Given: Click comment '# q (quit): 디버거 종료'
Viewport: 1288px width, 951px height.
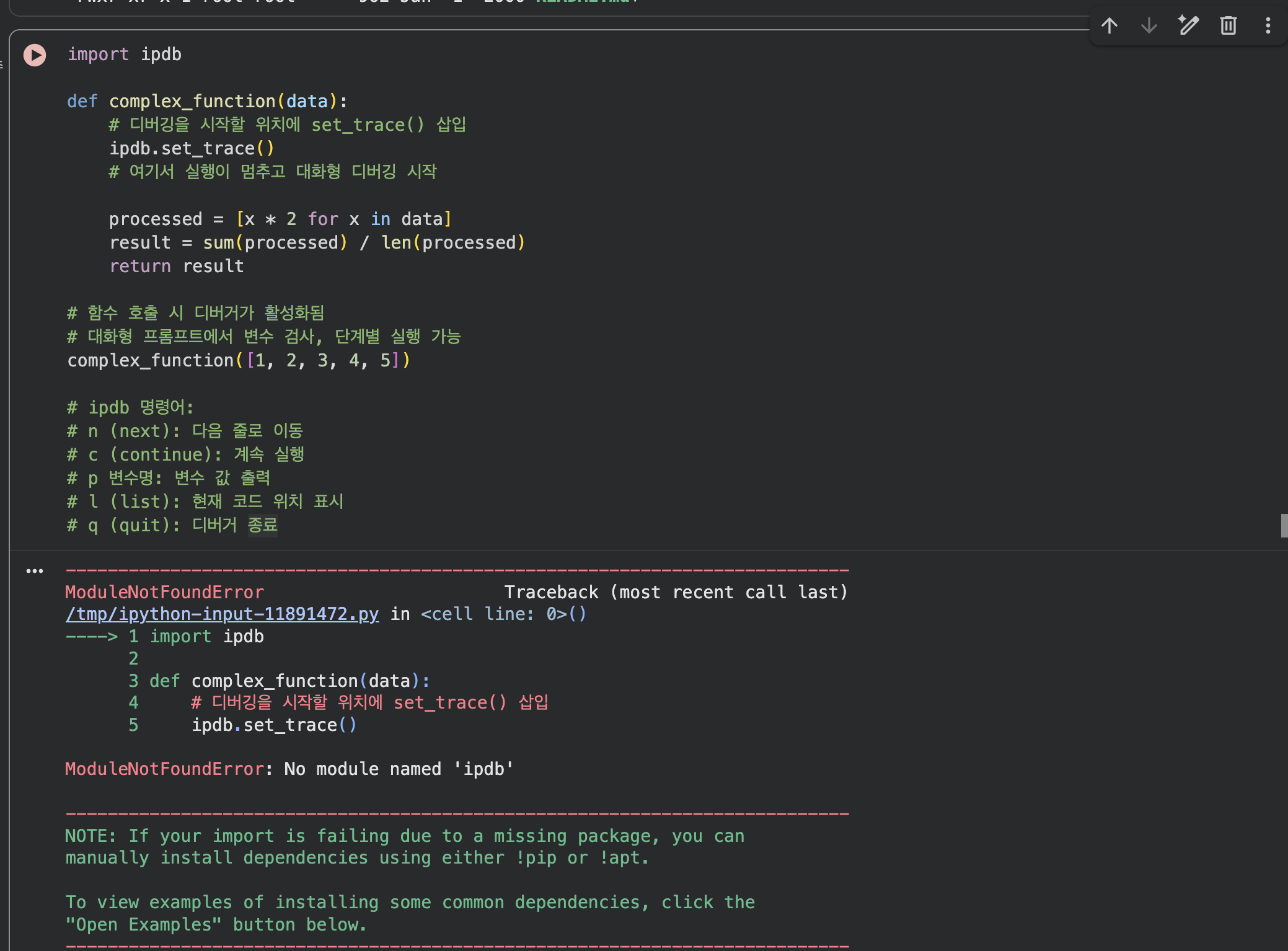Looking at the screenshot, I should pos(172,525).
